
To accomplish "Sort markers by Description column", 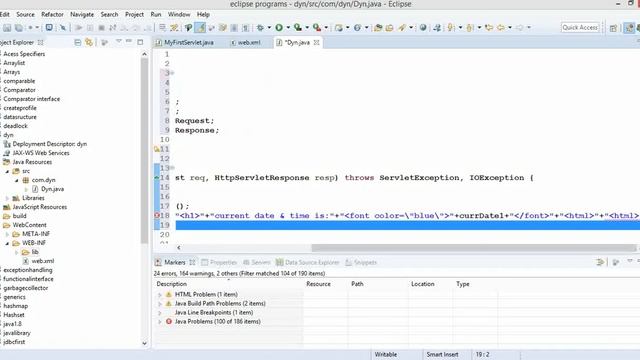I will (x=172, y=284).
